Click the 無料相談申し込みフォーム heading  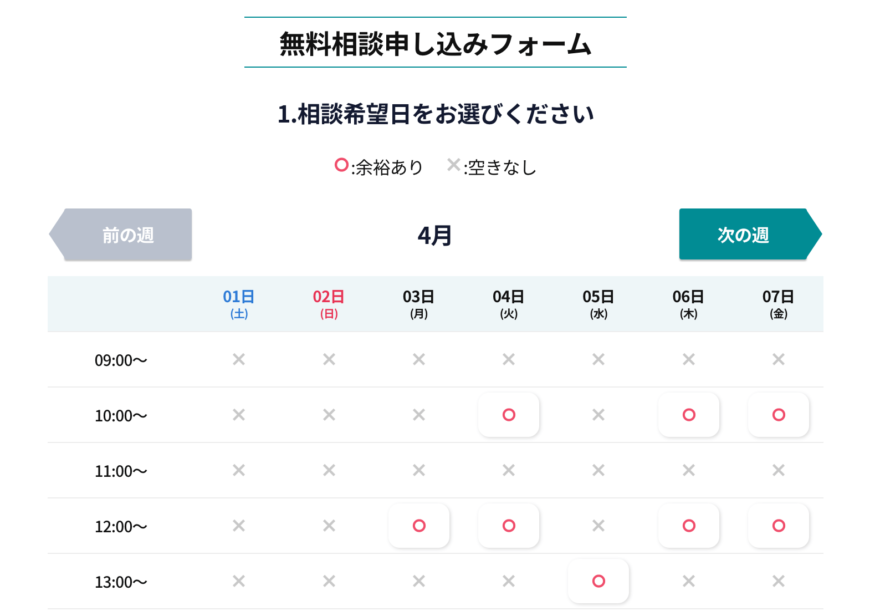[x=435, y=43]
